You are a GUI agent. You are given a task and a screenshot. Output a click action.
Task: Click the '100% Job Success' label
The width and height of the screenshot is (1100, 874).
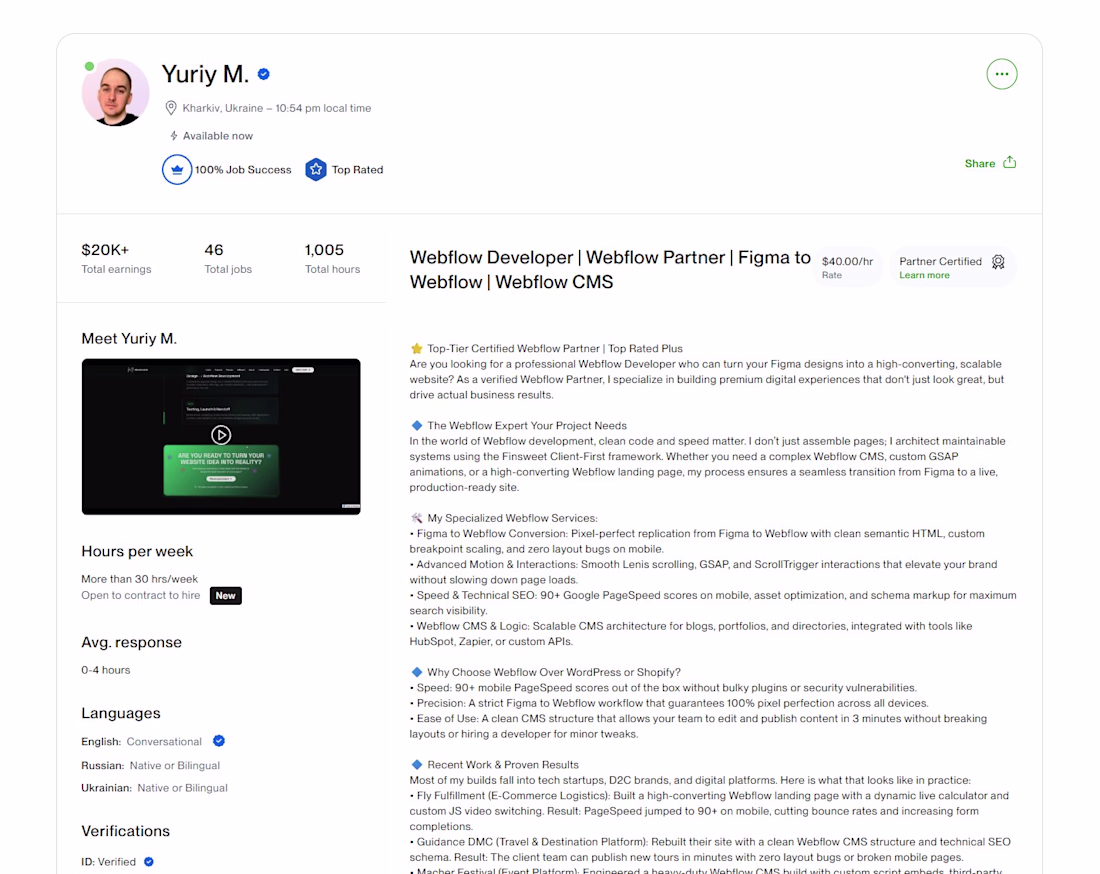tap(243, 170)
